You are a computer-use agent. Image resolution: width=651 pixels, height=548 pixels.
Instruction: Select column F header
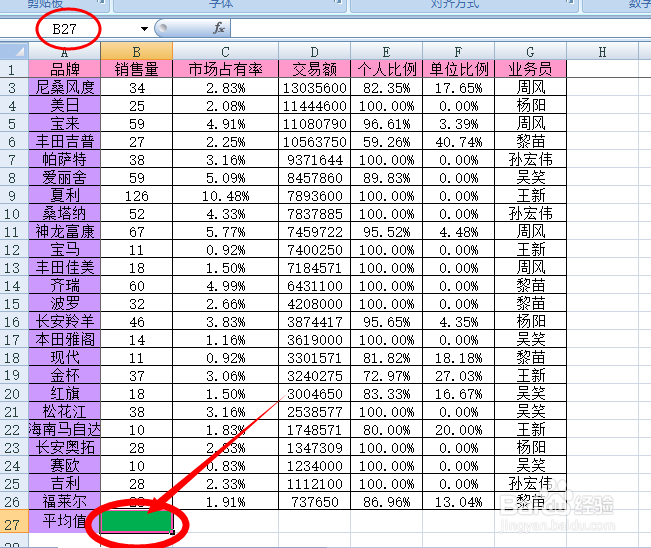pos(458,51)
